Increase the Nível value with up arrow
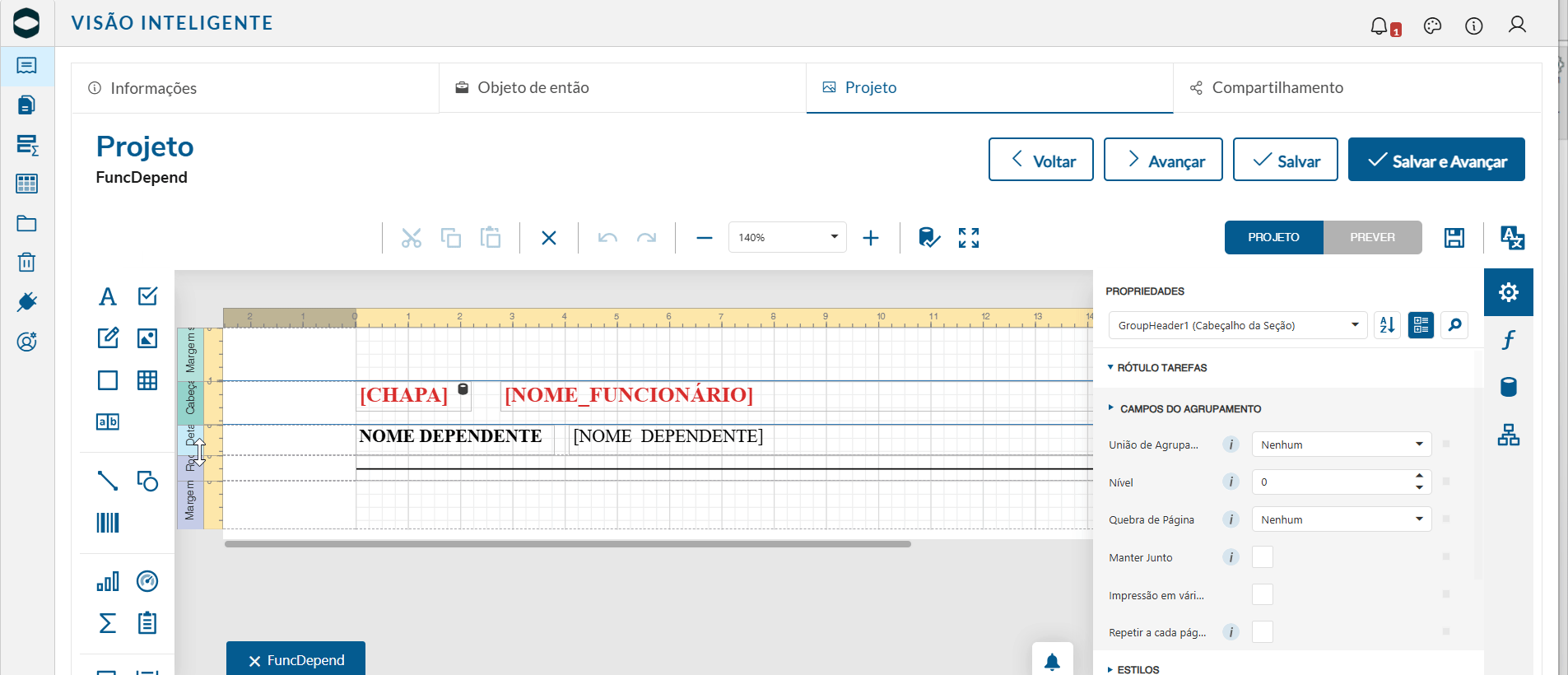 pyautogui.click(x=1420, y=476)
